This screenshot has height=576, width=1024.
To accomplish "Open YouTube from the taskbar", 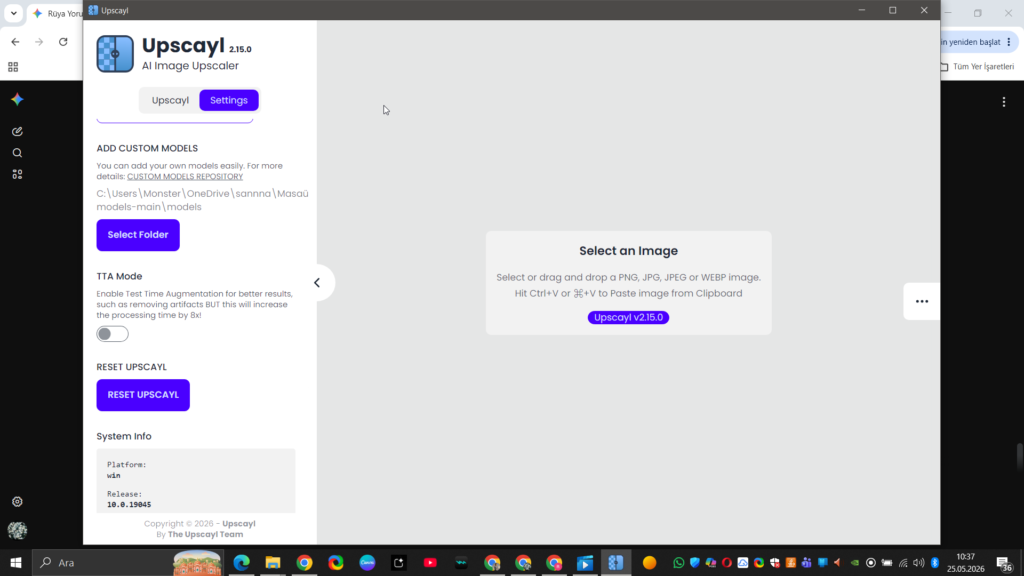I will (x=430, y=562).
